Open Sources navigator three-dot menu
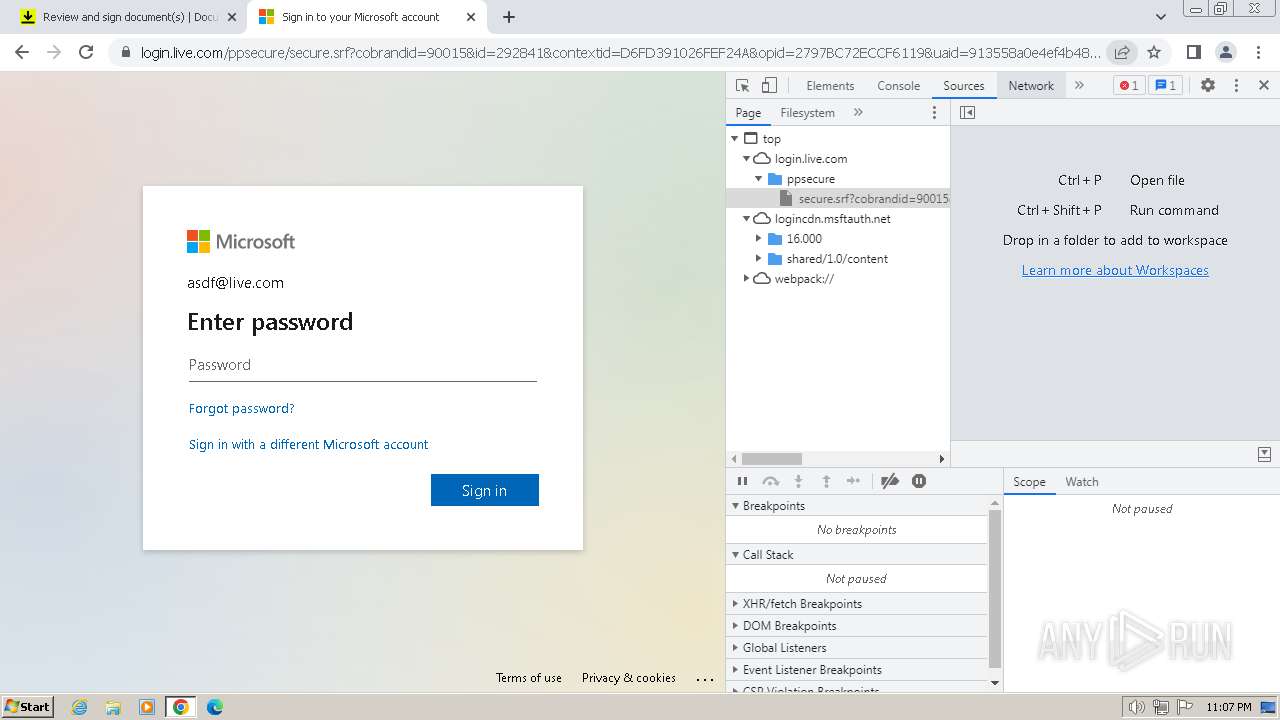The width and height of the screenshot is (1280, 720). [x=935, y=113]
